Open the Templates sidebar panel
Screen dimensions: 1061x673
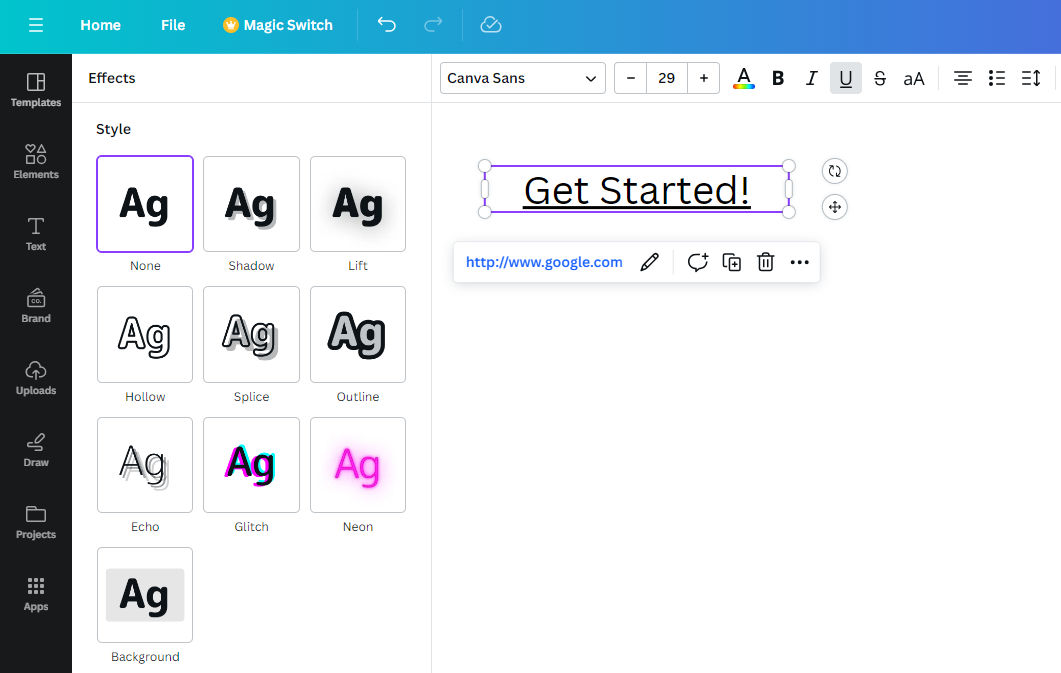tap(36, 90)
